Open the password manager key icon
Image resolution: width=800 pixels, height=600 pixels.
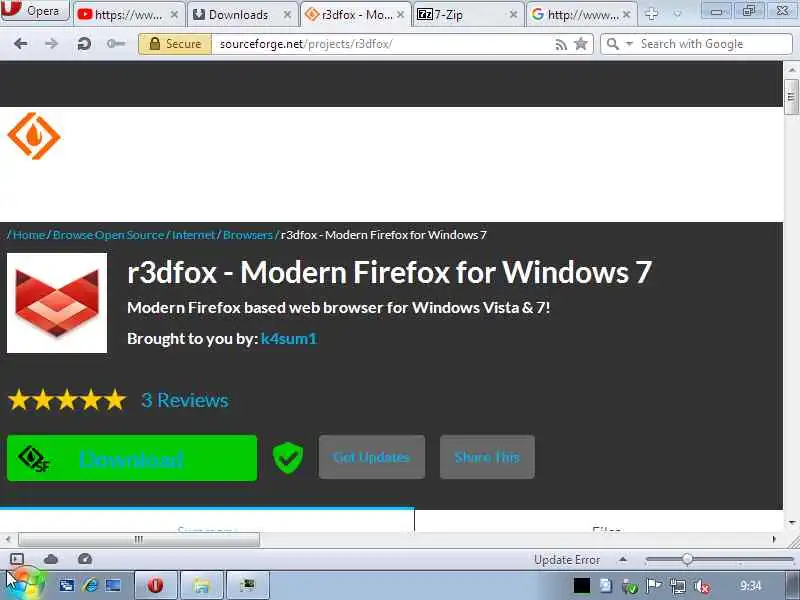(116, 44)
